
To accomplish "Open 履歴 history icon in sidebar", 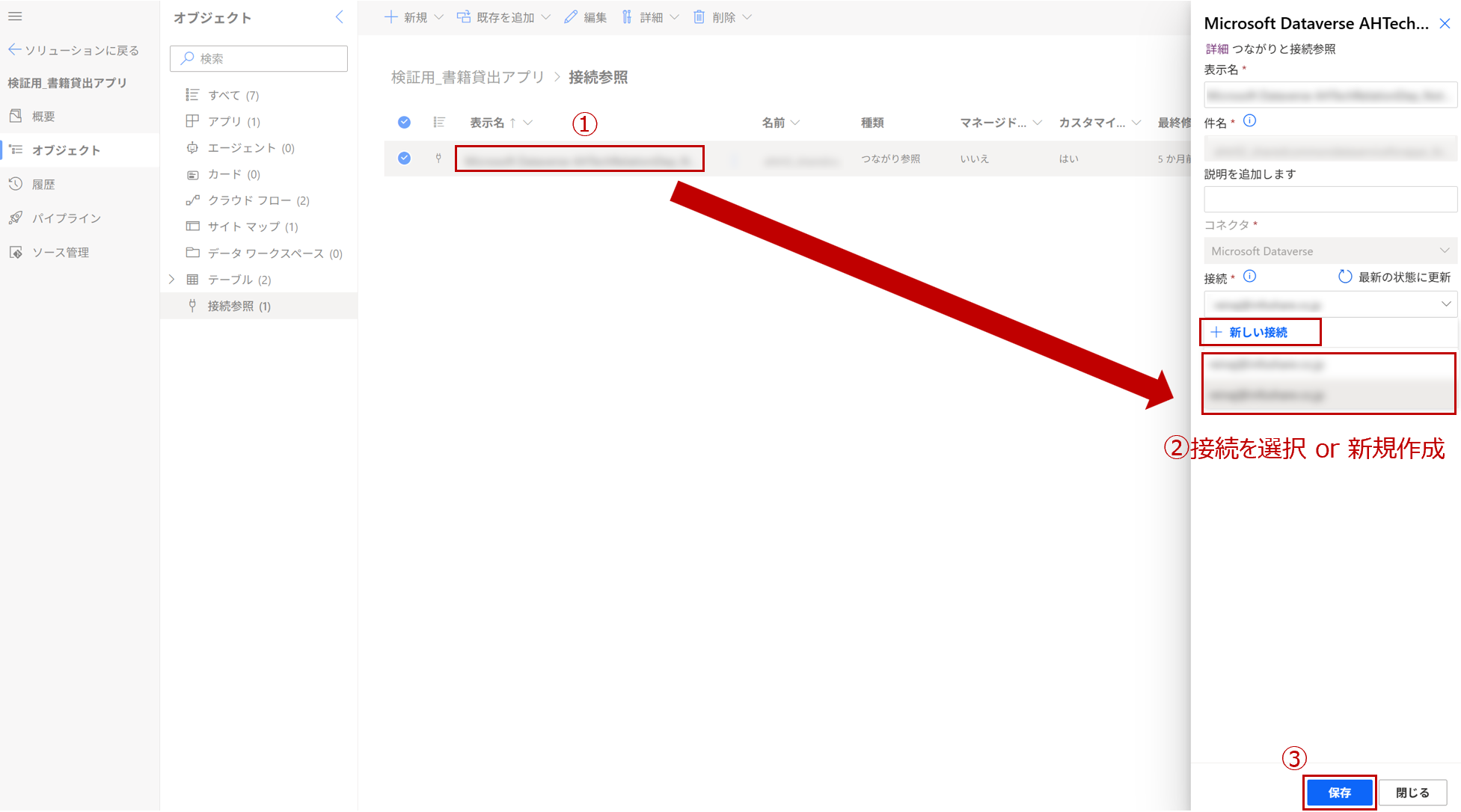I will [16, 184].
